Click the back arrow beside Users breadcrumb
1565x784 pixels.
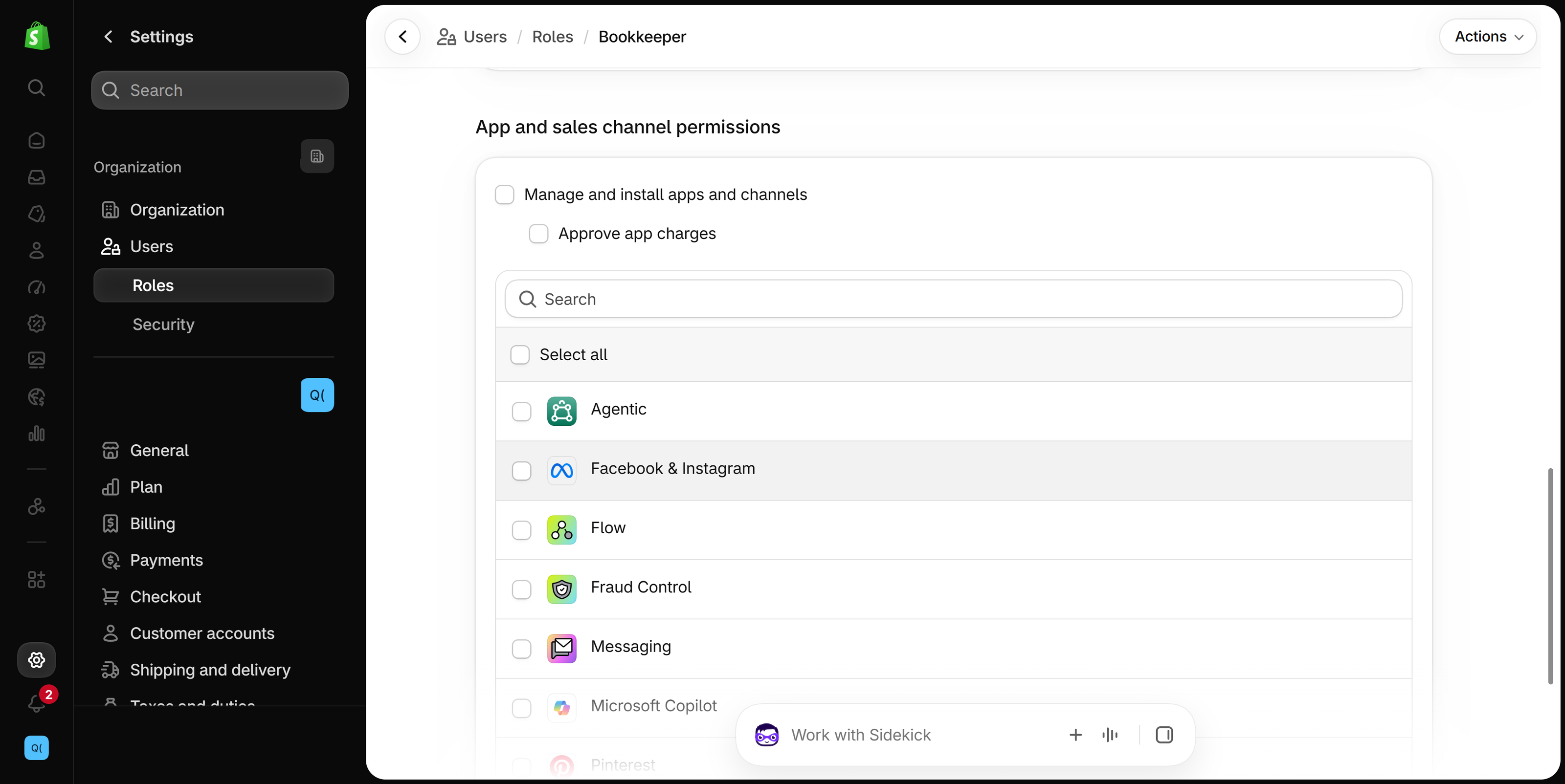(x=402, y=37)
